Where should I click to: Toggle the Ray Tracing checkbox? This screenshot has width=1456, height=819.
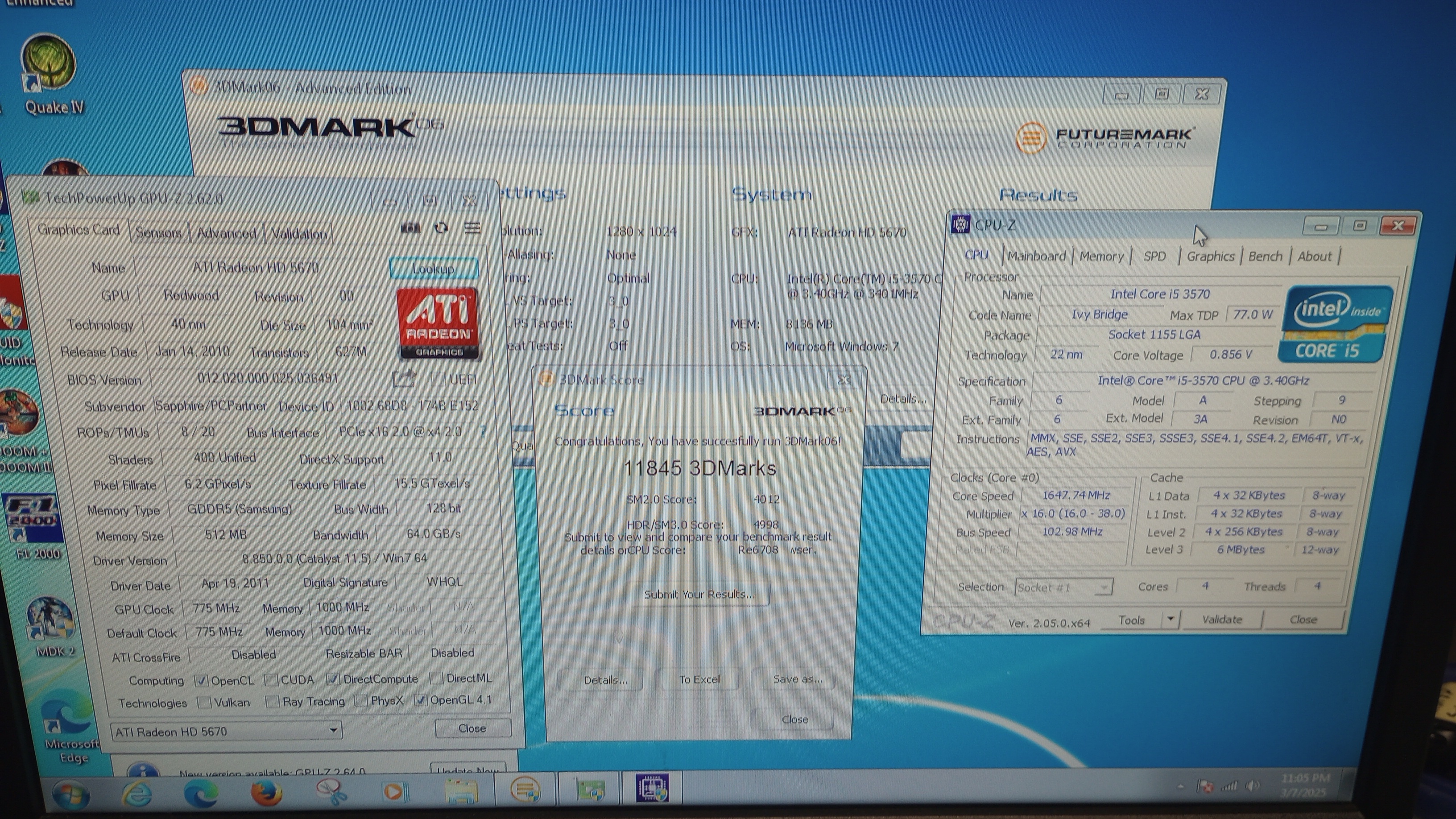tap(273, 701)
